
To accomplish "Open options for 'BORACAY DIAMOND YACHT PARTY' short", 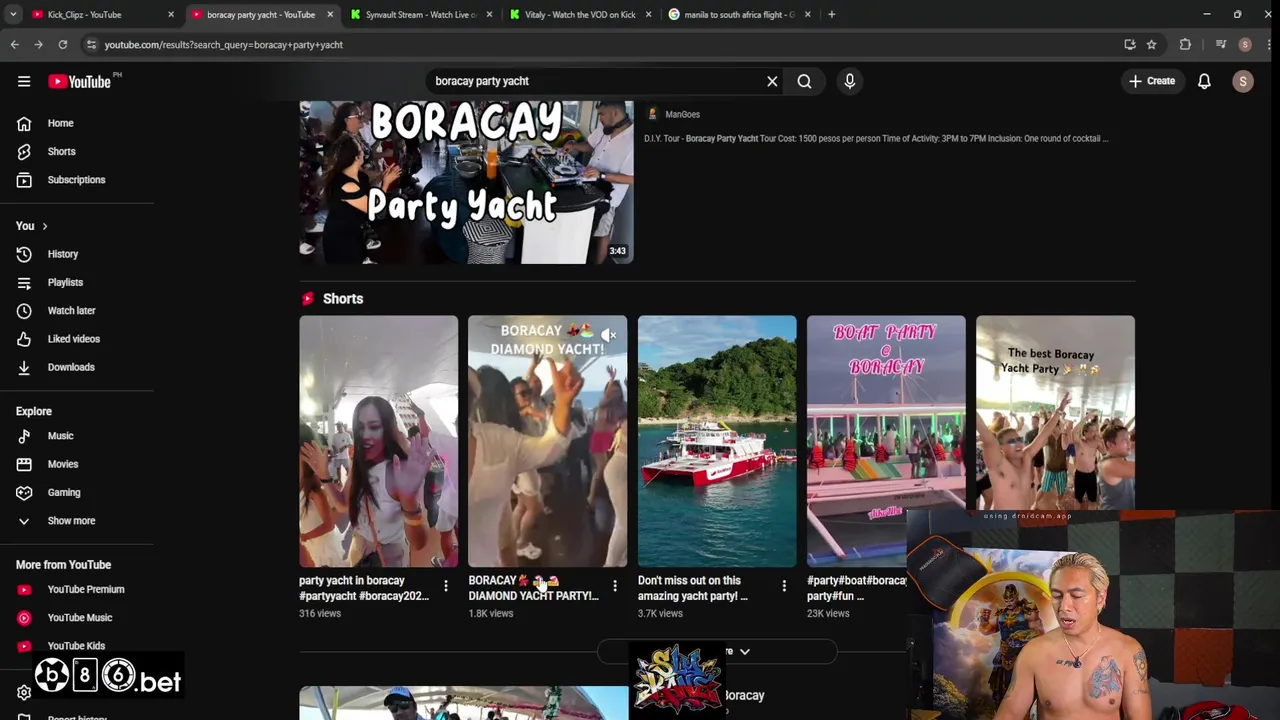I will coord(615,585).
